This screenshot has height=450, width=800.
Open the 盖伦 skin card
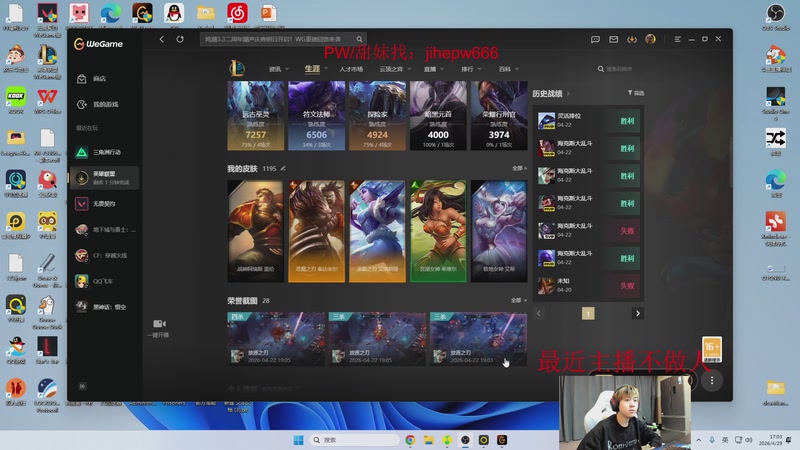tap(256, 231)
